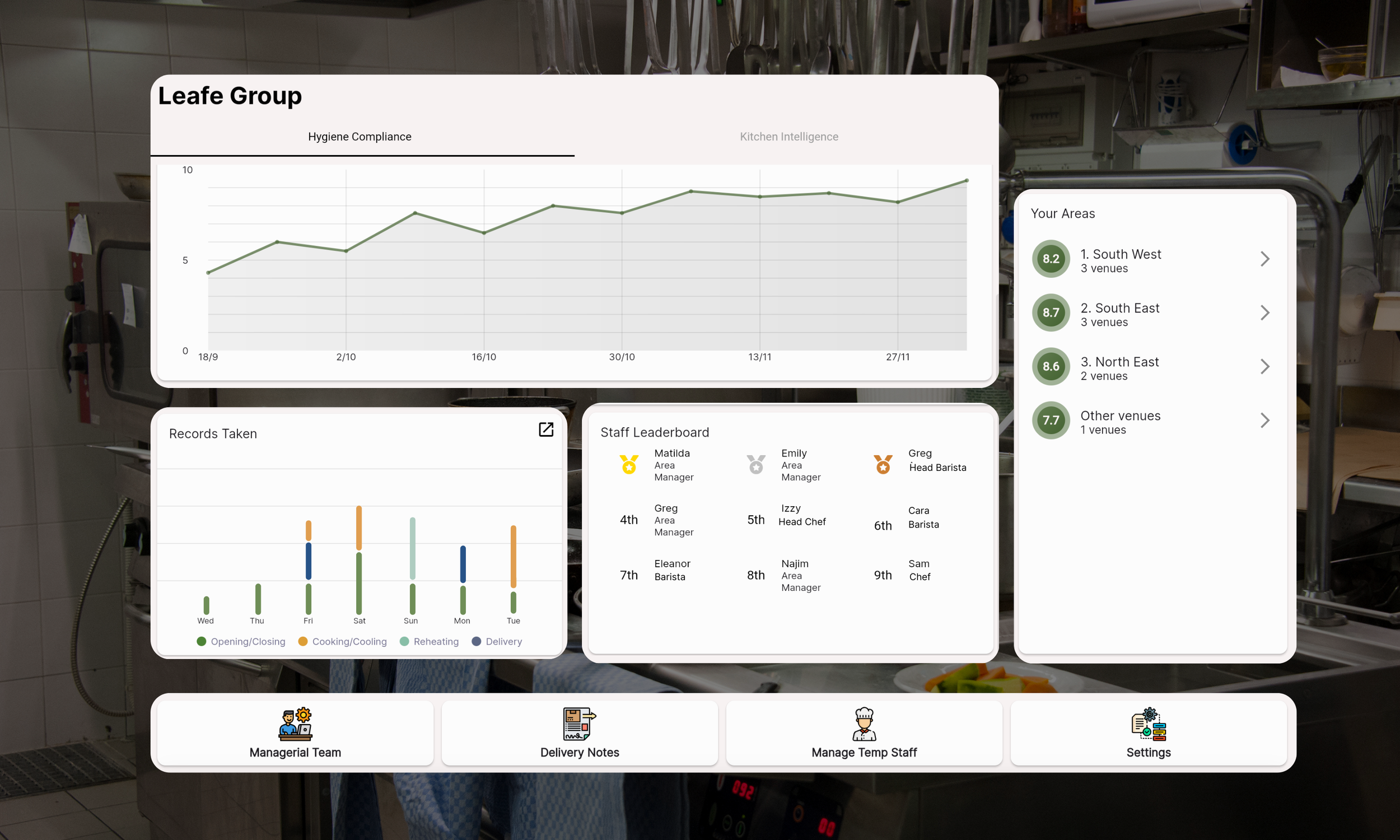The image size is (1400, 840).
Task: Click Izzy Head Chef leaderboard entry
Action: (x=801, y=515)
